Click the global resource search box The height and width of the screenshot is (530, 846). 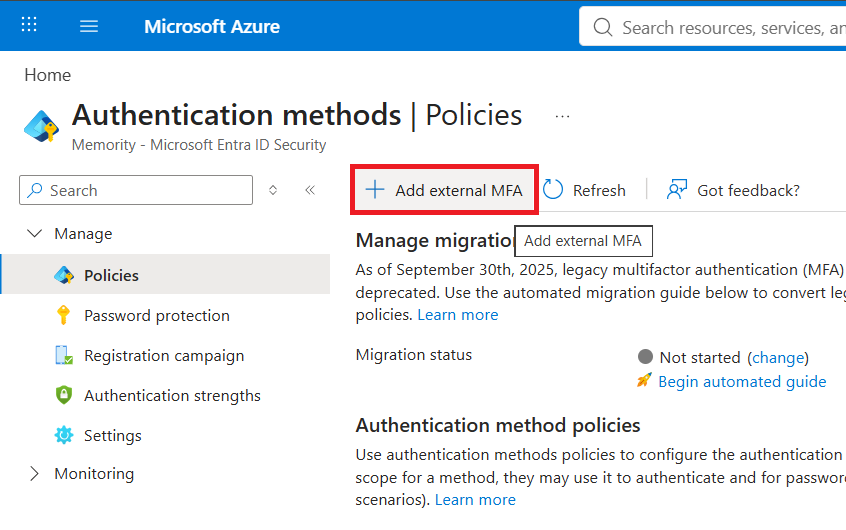tap(712, 26)
